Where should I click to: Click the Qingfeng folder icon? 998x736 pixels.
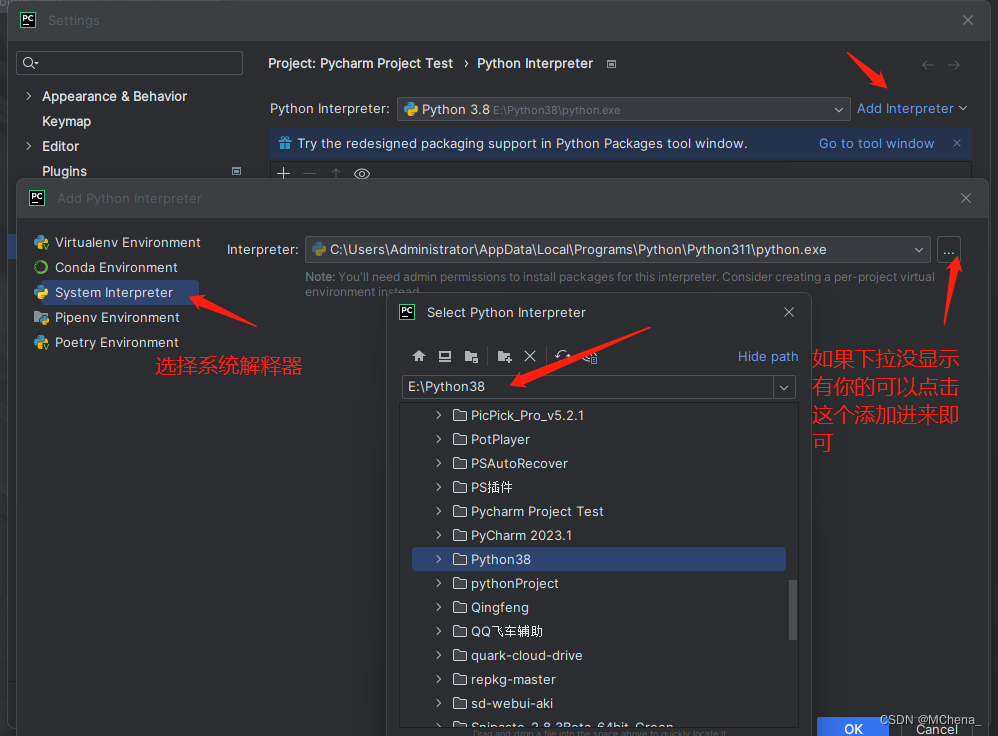point(460,607)
